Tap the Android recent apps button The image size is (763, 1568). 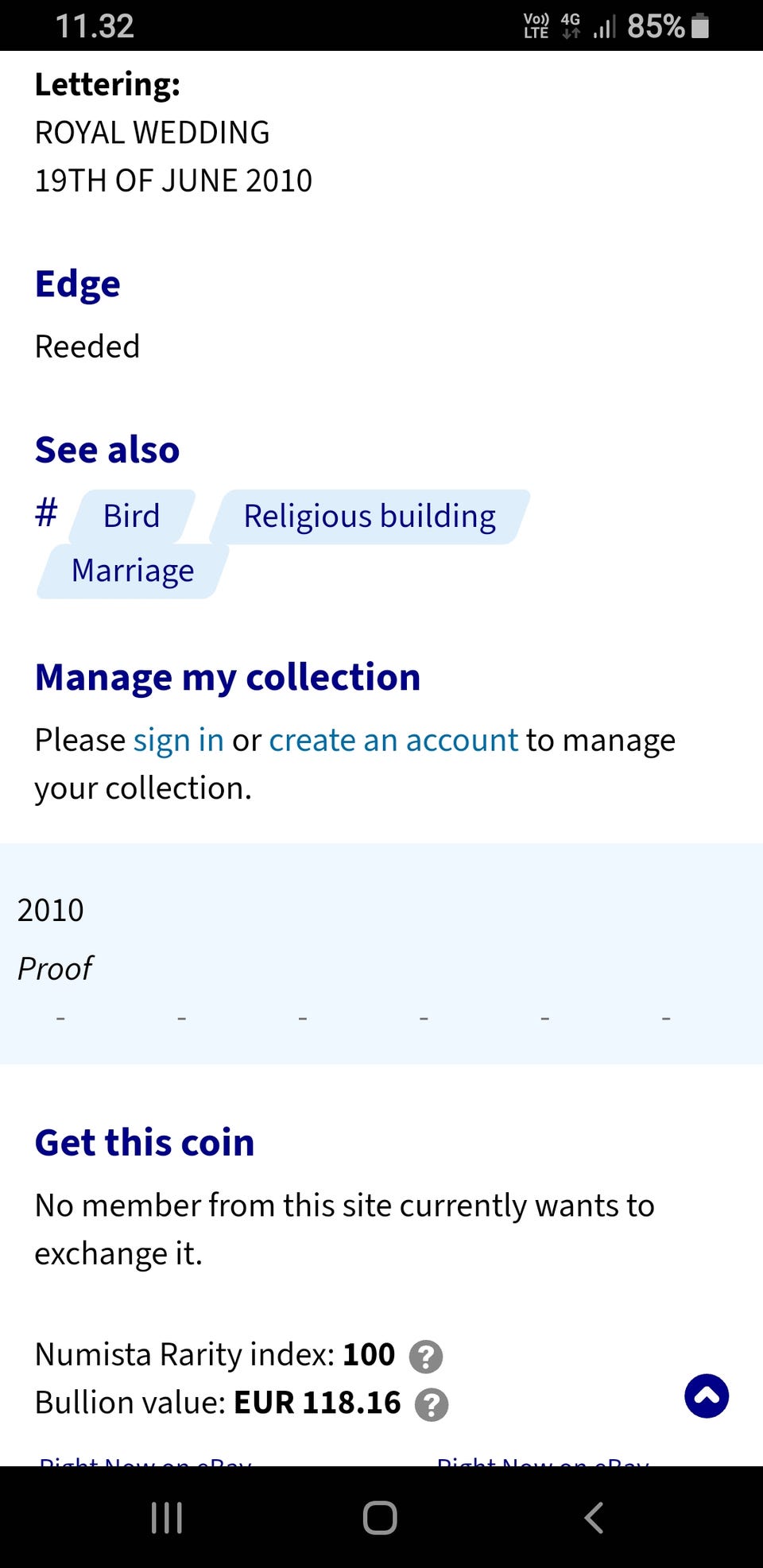pos(167,1518)
